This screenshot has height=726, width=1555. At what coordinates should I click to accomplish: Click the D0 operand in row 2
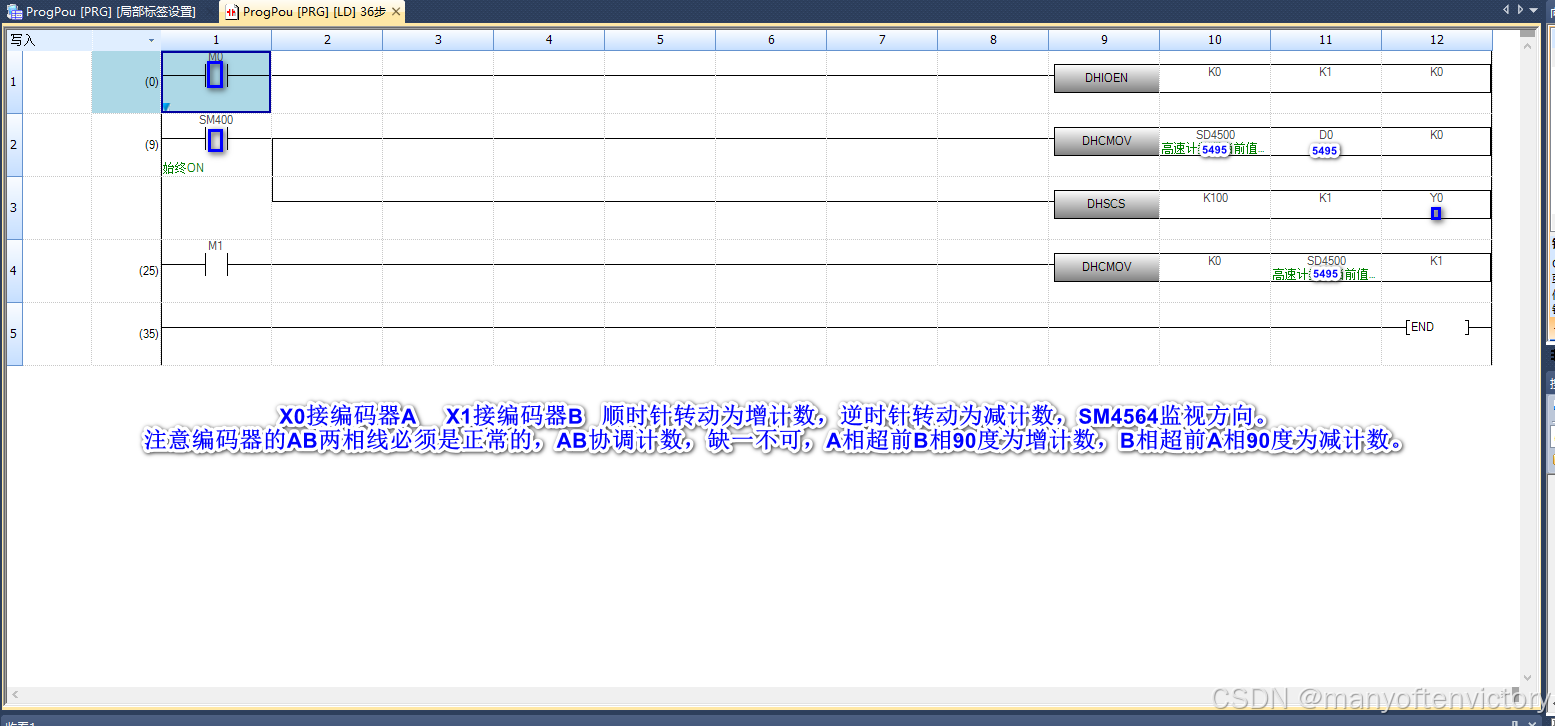[1325, 135]
